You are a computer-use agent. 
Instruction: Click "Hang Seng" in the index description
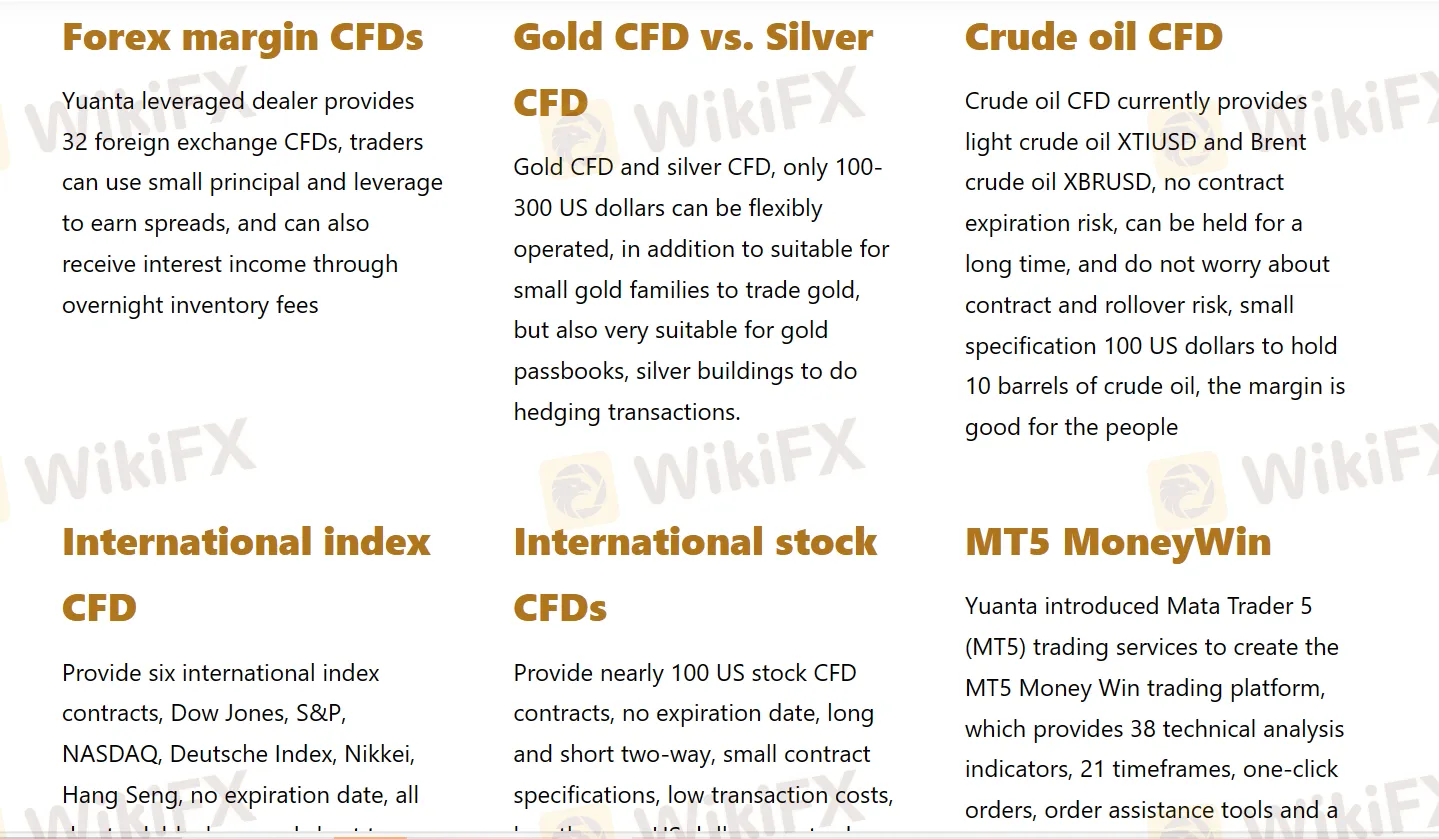pyautogui.click(x=112, y=796)
